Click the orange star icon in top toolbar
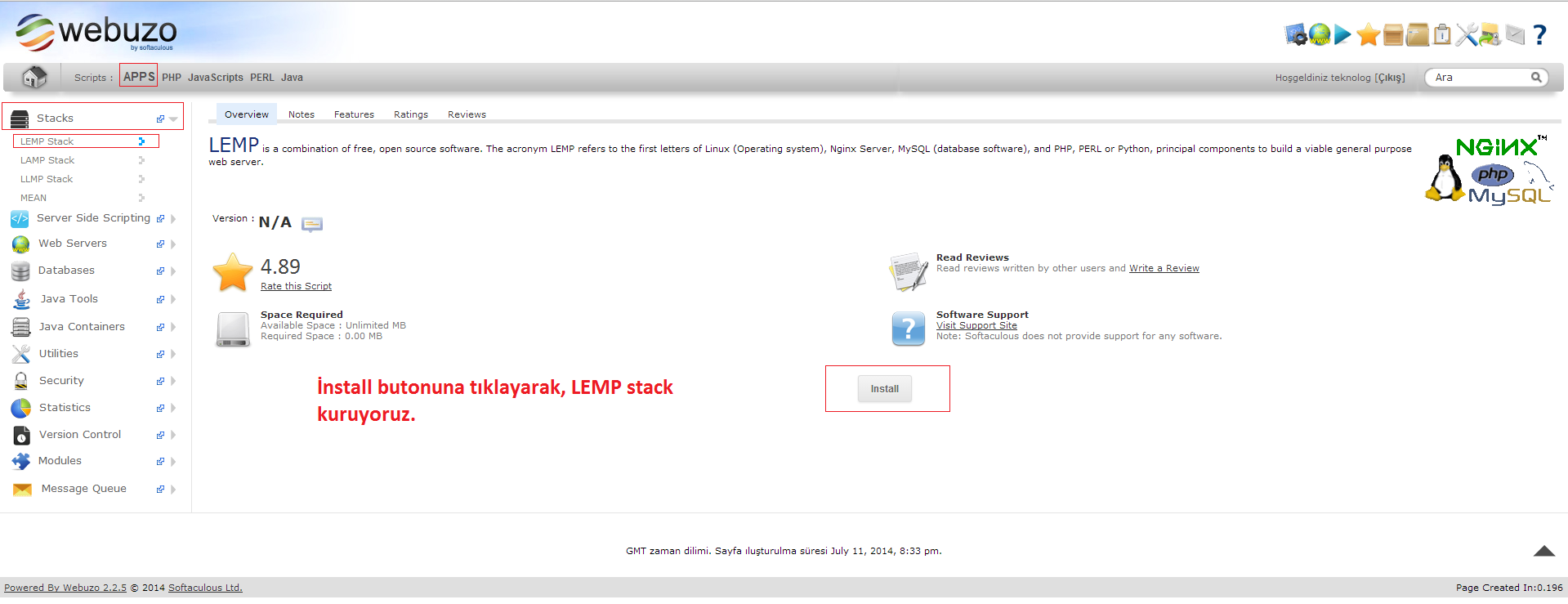This screenshot has width=1568, height=604. coord(1368,34)
